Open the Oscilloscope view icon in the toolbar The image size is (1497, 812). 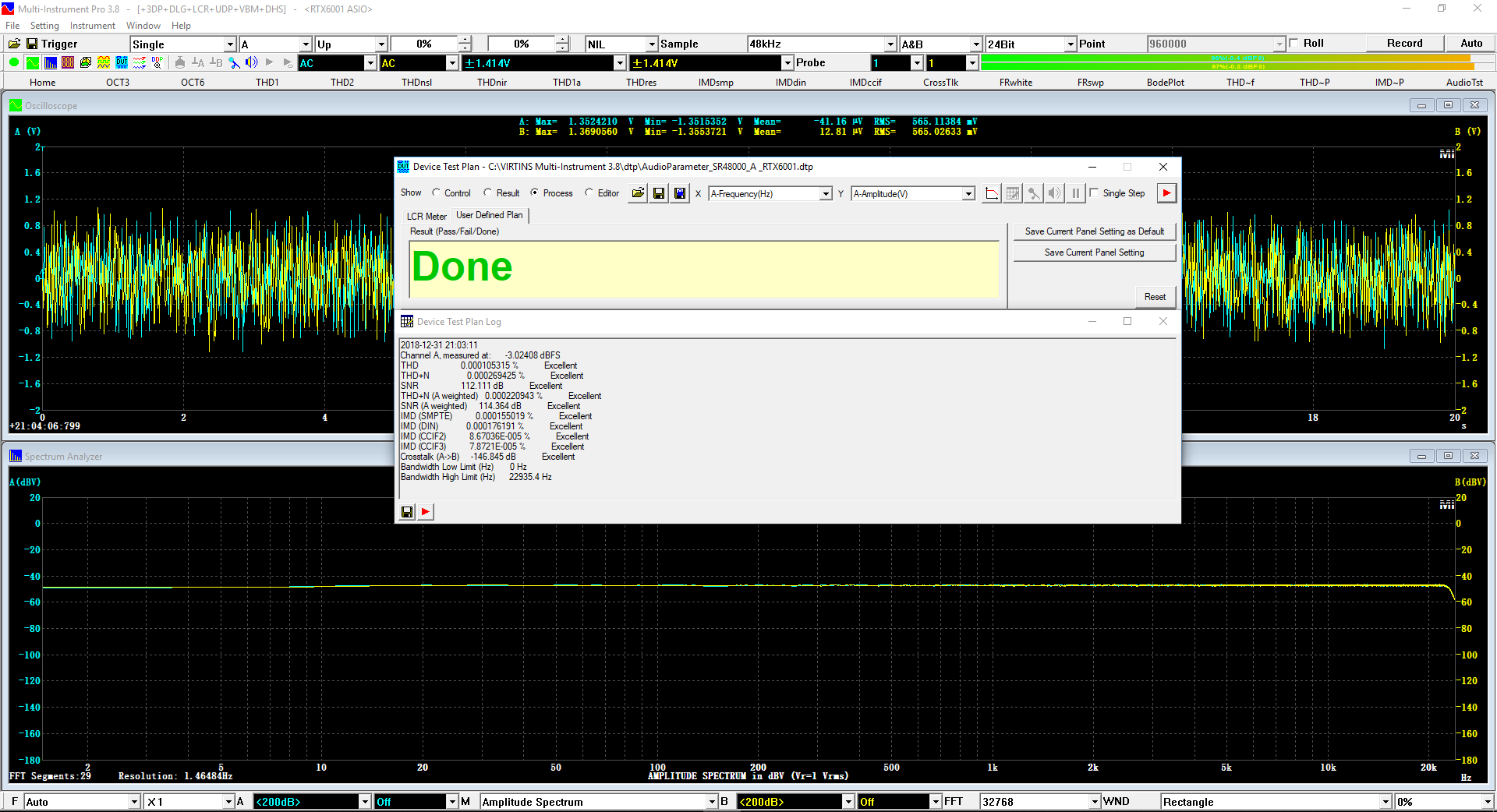(33, 62)
